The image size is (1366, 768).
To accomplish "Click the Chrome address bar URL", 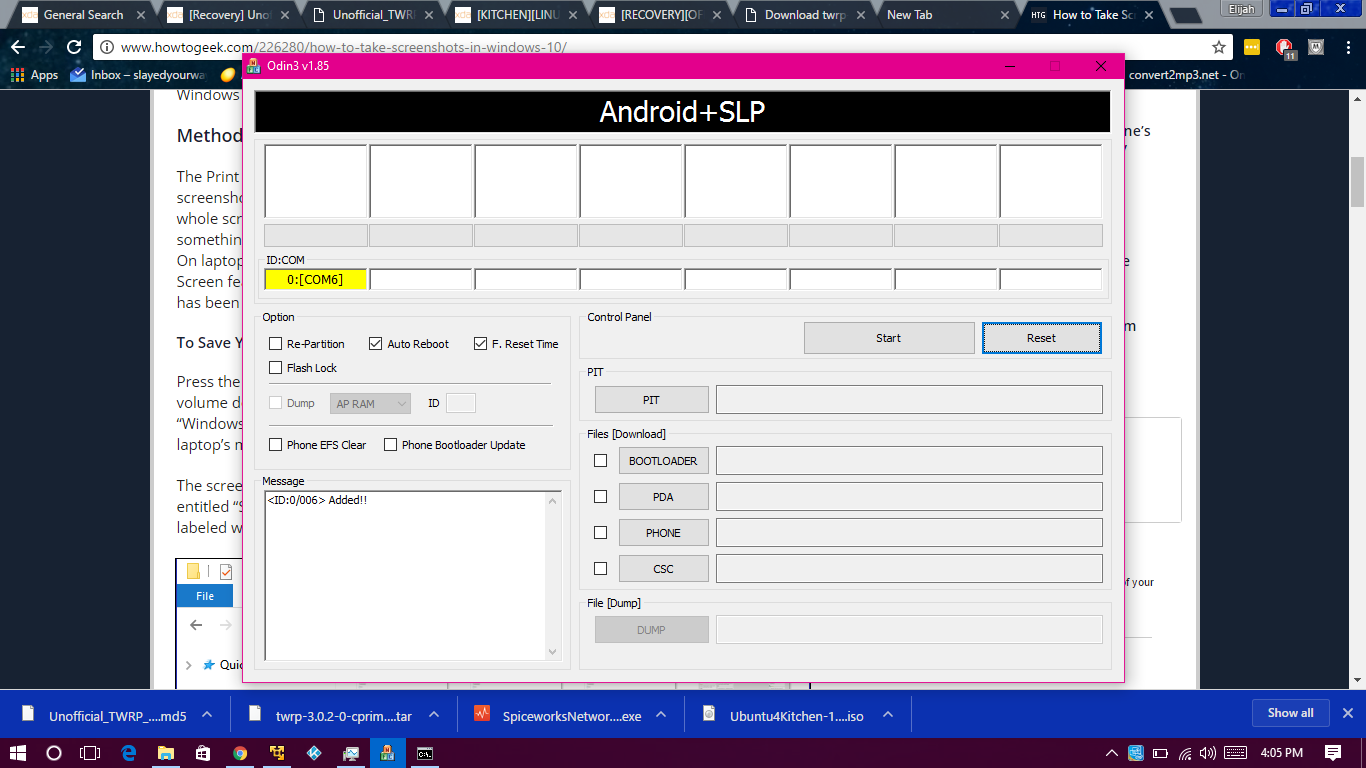I will (x=344, y=47).
